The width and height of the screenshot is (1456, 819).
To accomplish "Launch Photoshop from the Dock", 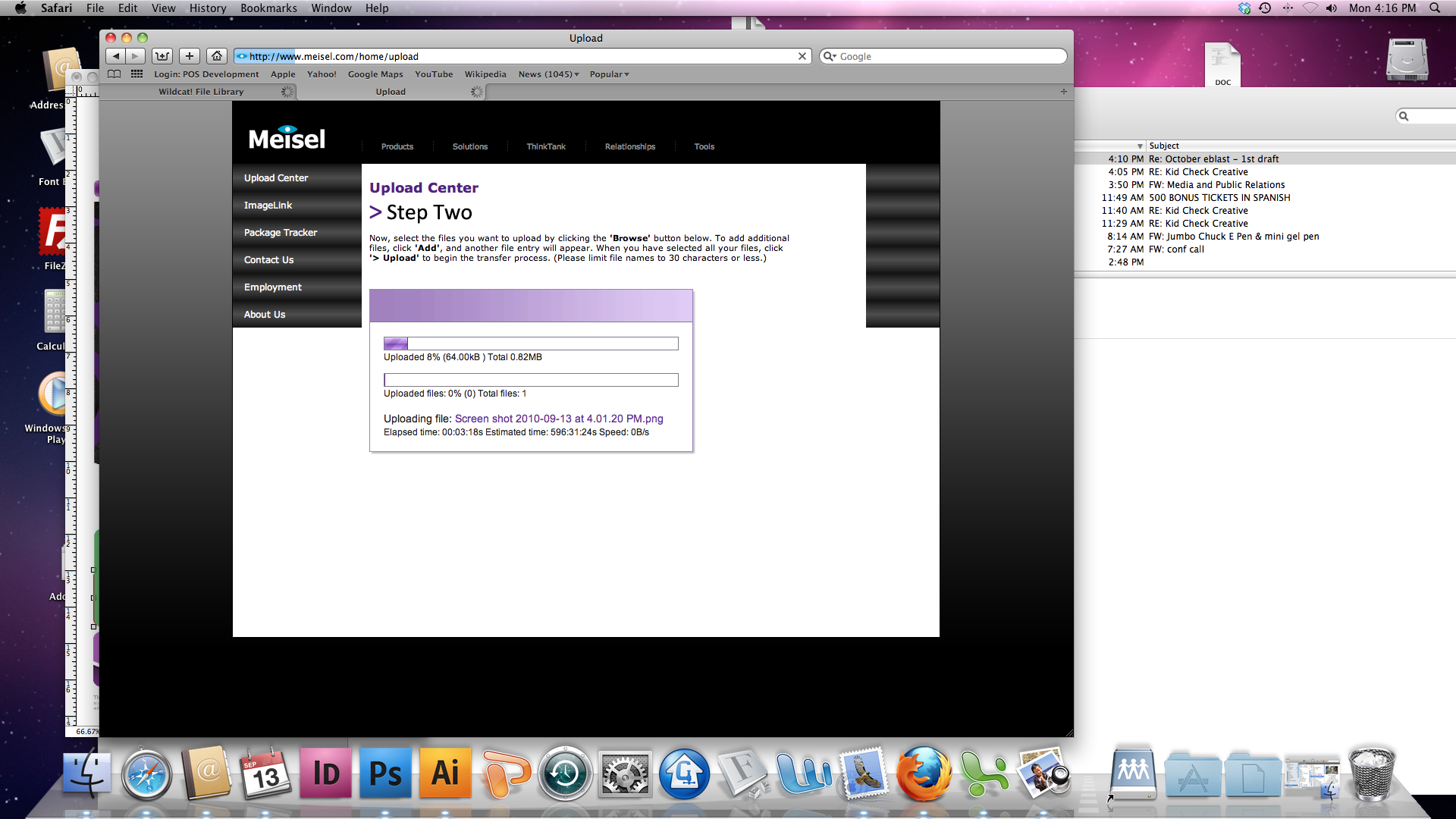I will (x=385, y=774).
